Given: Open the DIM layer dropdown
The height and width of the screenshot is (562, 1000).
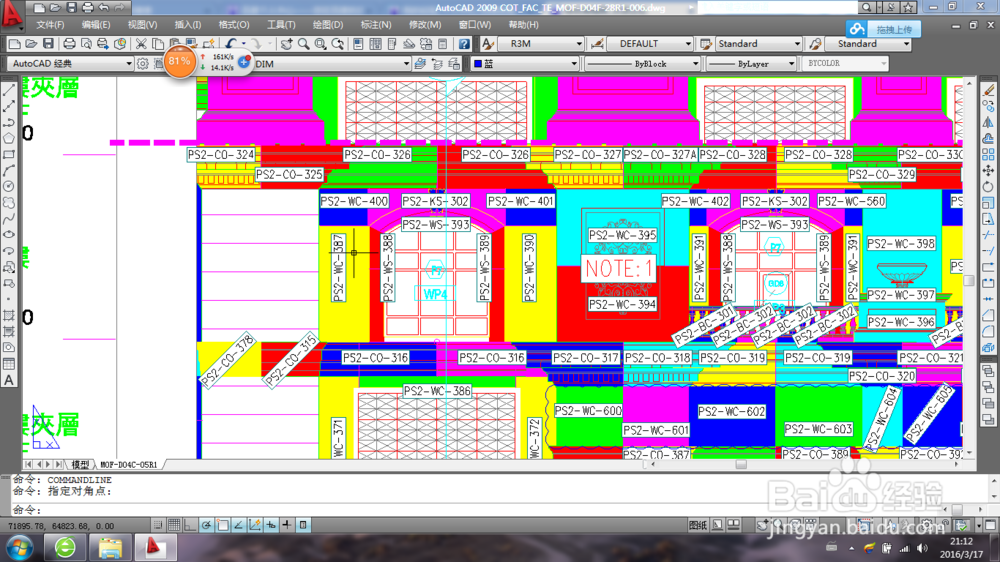Looking at the screenshot, I should pos(331,64).
